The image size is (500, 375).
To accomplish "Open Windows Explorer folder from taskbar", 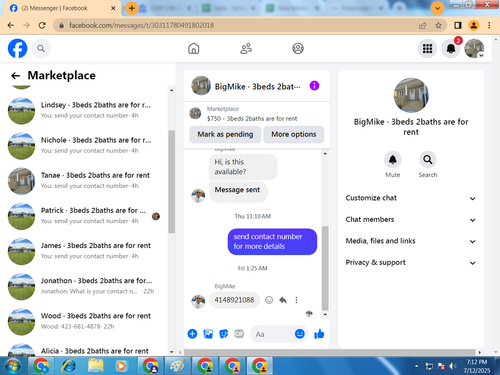I will [x=96, y=366].
